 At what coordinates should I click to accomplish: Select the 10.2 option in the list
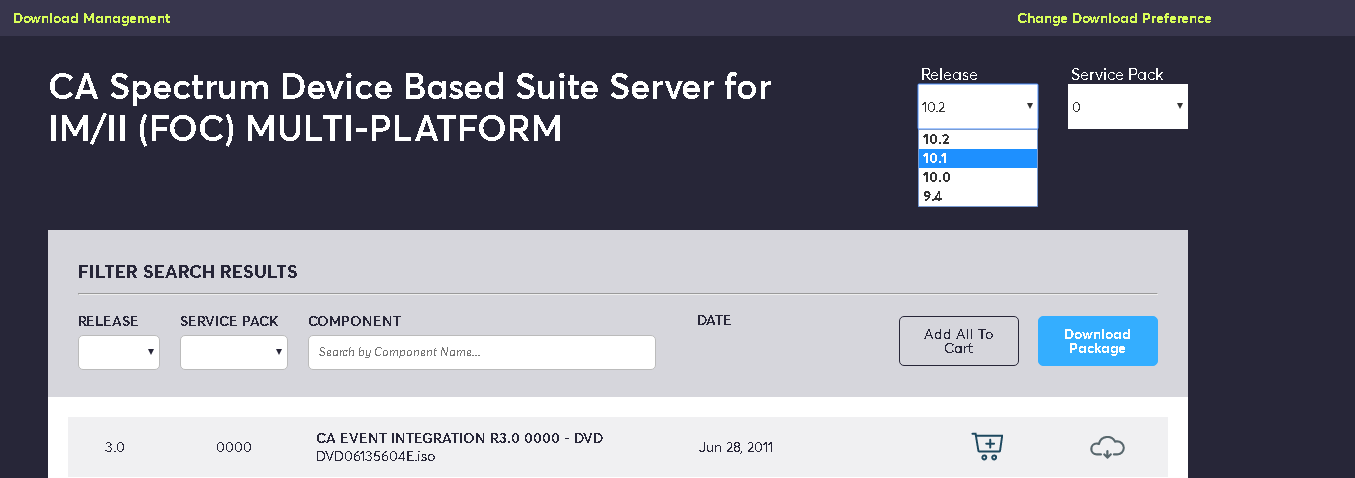pyautogui.click(x=977, y=139)
